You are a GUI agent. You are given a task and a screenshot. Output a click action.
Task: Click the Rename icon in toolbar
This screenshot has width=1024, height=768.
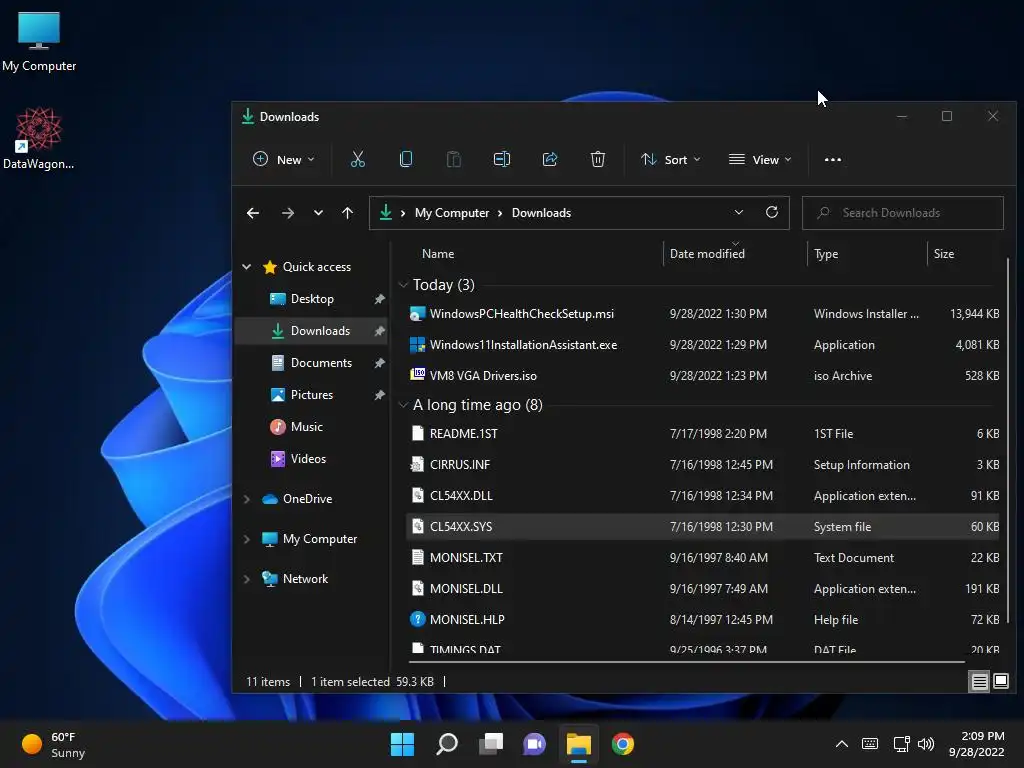[502, 159]
